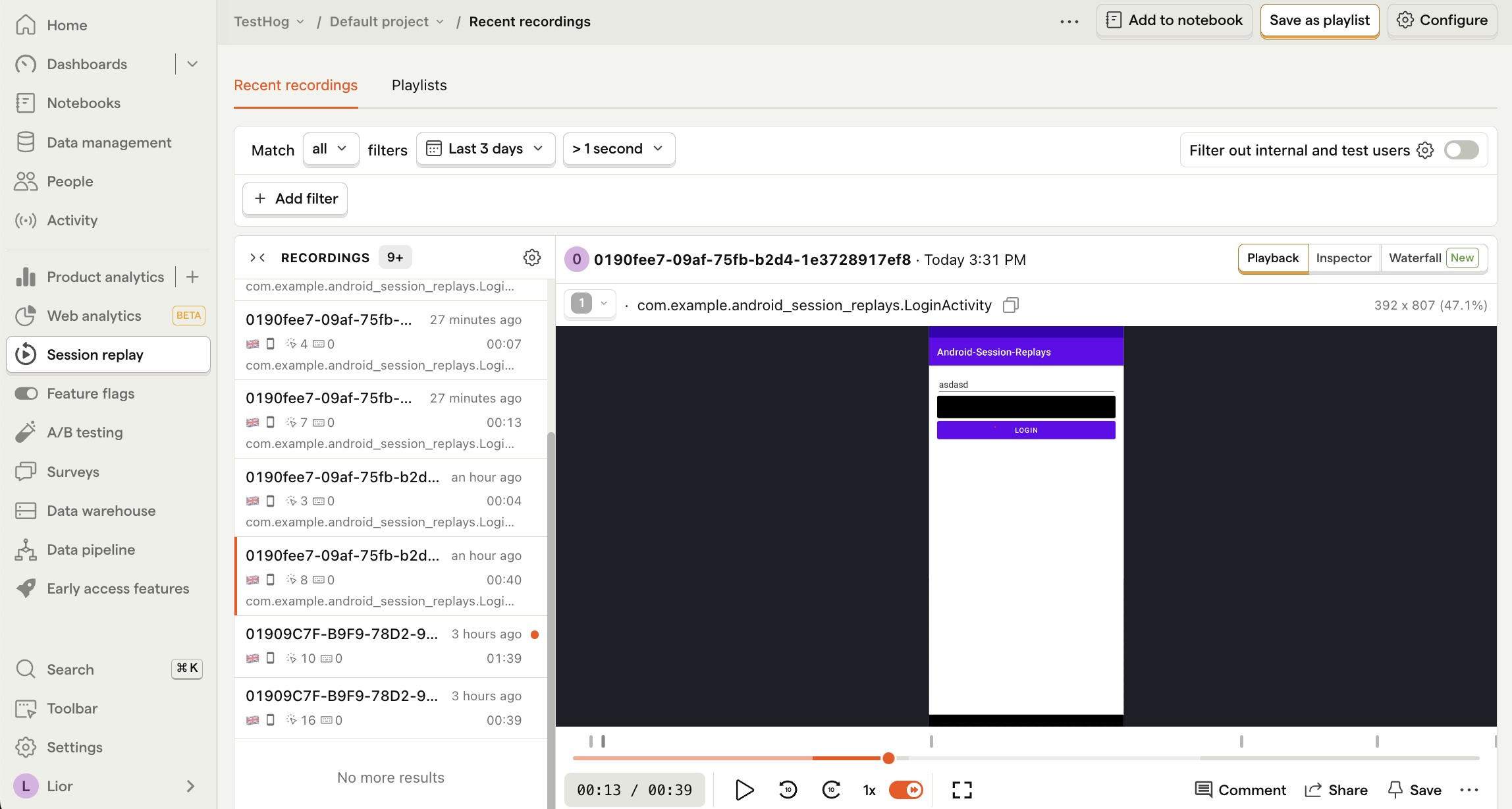Screen dimensions: 1512x809
Task: Open the Last 3 days date dropdown
Action: click(x=486, y=149)
